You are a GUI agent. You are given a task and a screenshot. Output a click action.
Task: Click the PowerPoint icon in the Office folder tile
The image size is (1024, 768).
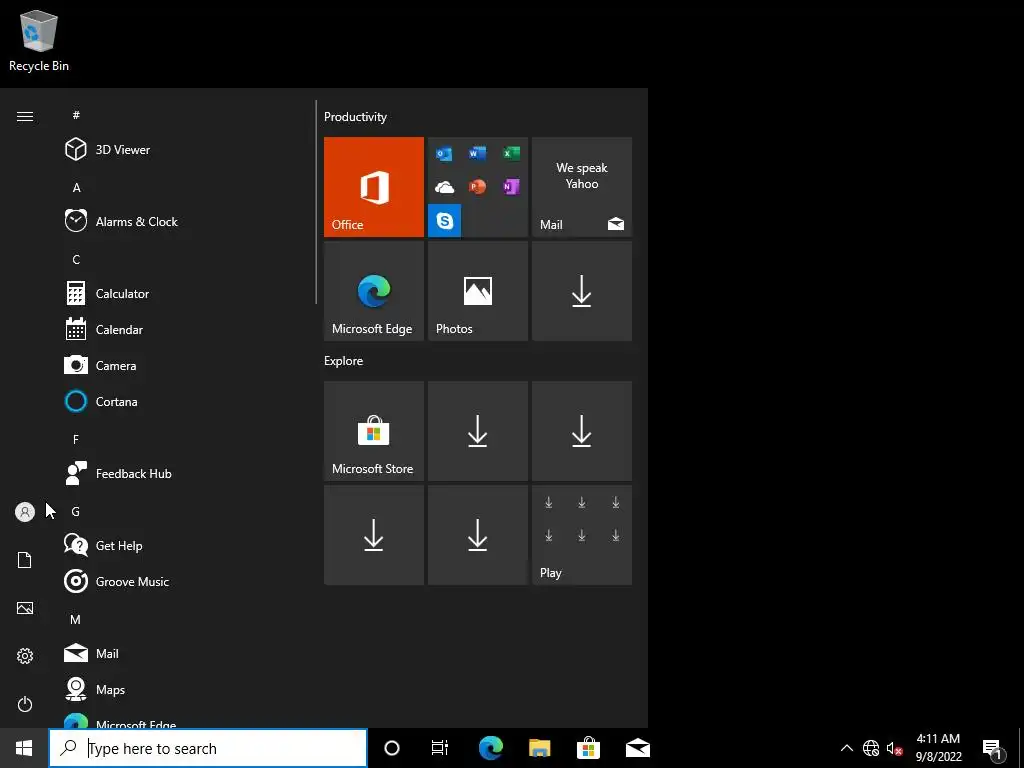tap(477, 187)
